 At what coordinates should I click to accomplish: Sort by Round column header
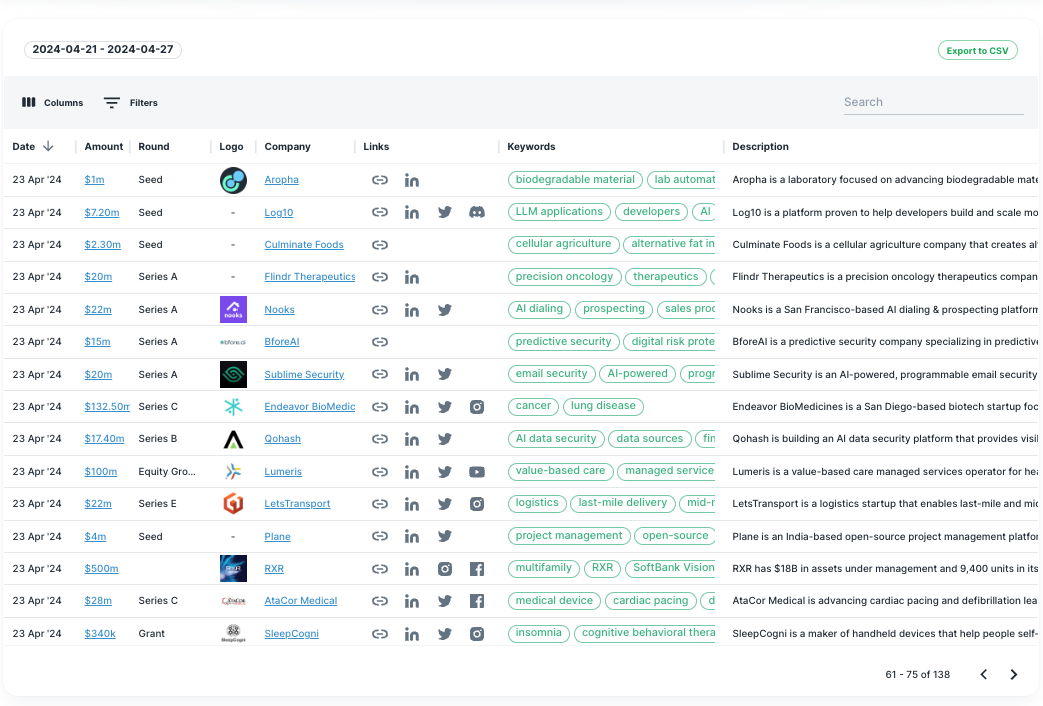tap(154, 146)
